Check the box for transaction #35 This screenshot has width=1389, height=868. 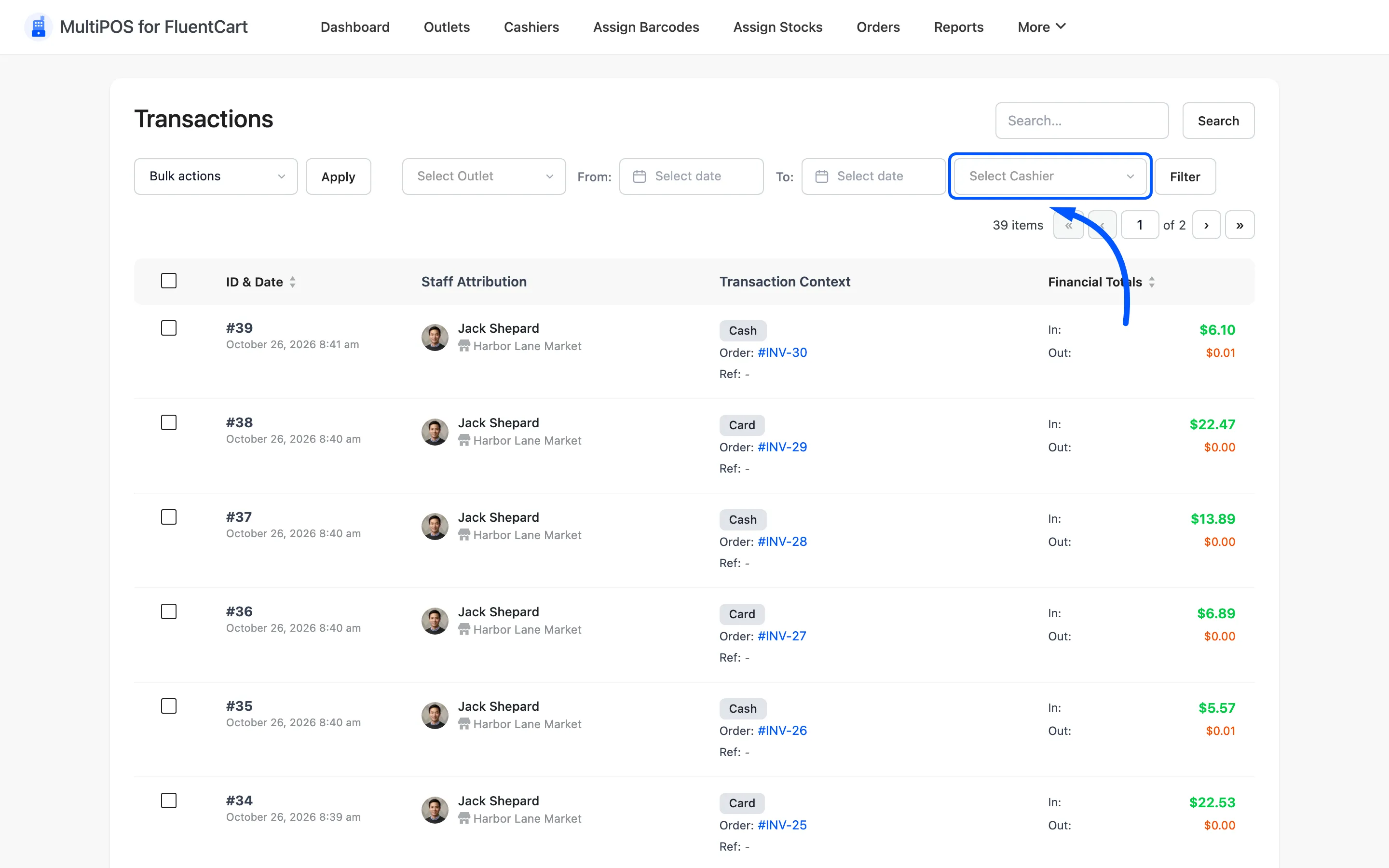pos(169,706)
